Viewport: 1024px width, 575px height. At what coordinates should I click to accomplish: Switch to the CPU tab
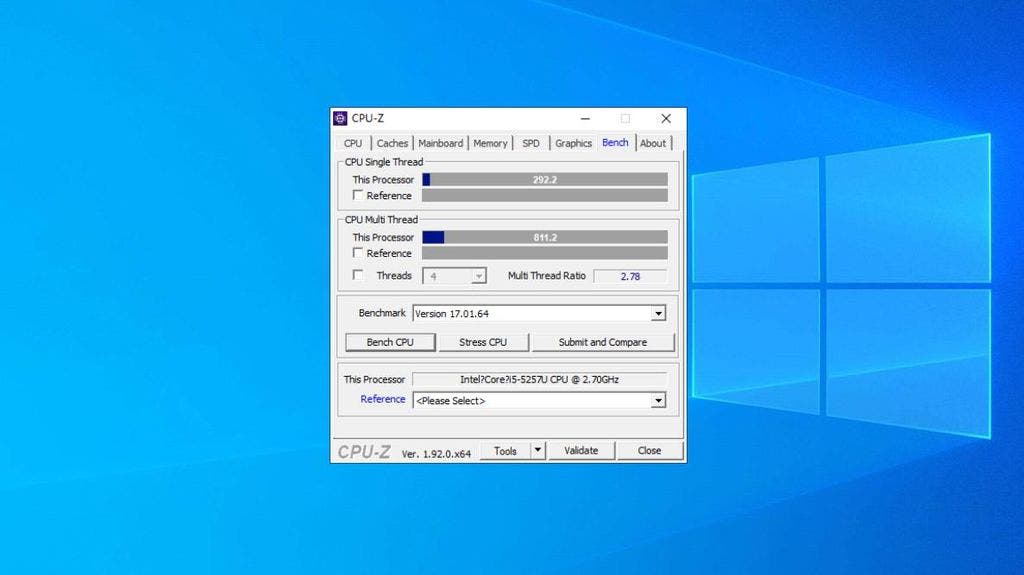tap(353, 143)
